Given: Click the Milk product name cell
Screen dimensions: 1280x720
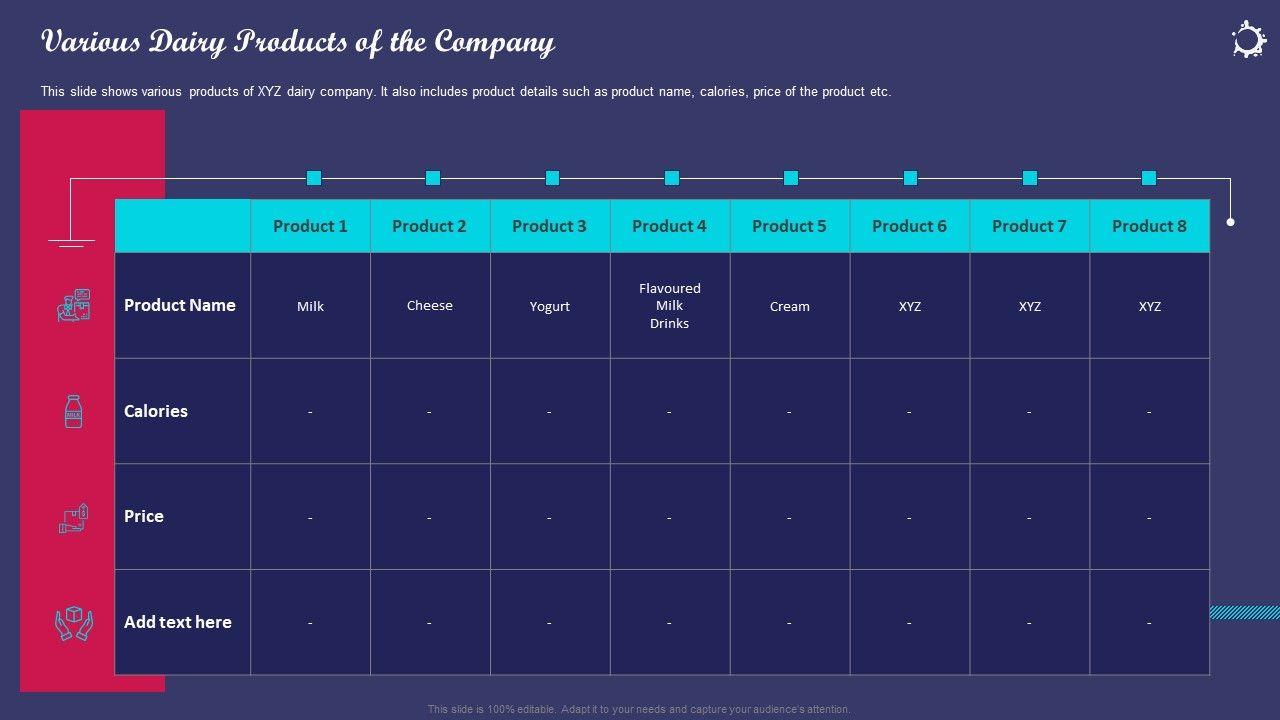Looking at the screenshot, I should click(310, 306).
